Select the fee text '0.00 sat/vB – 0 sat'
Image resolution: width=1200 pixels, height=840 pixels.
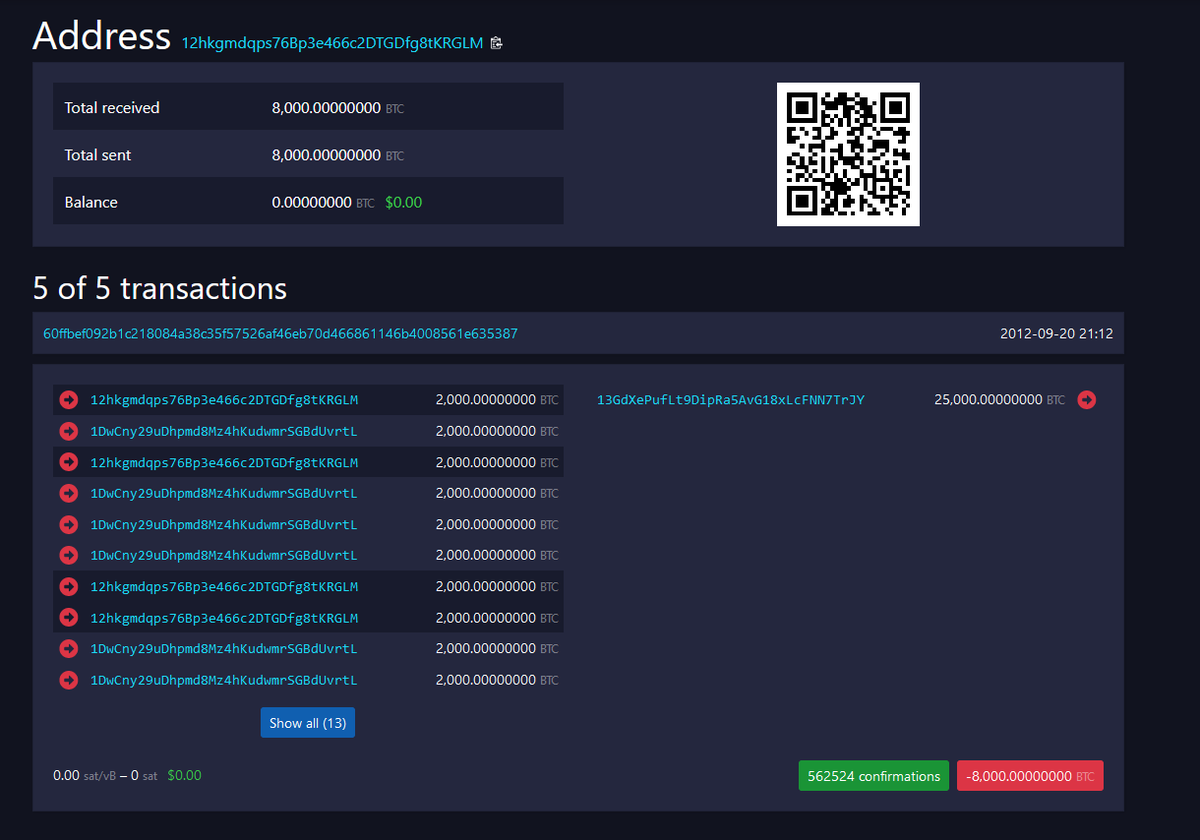point(105,775)
